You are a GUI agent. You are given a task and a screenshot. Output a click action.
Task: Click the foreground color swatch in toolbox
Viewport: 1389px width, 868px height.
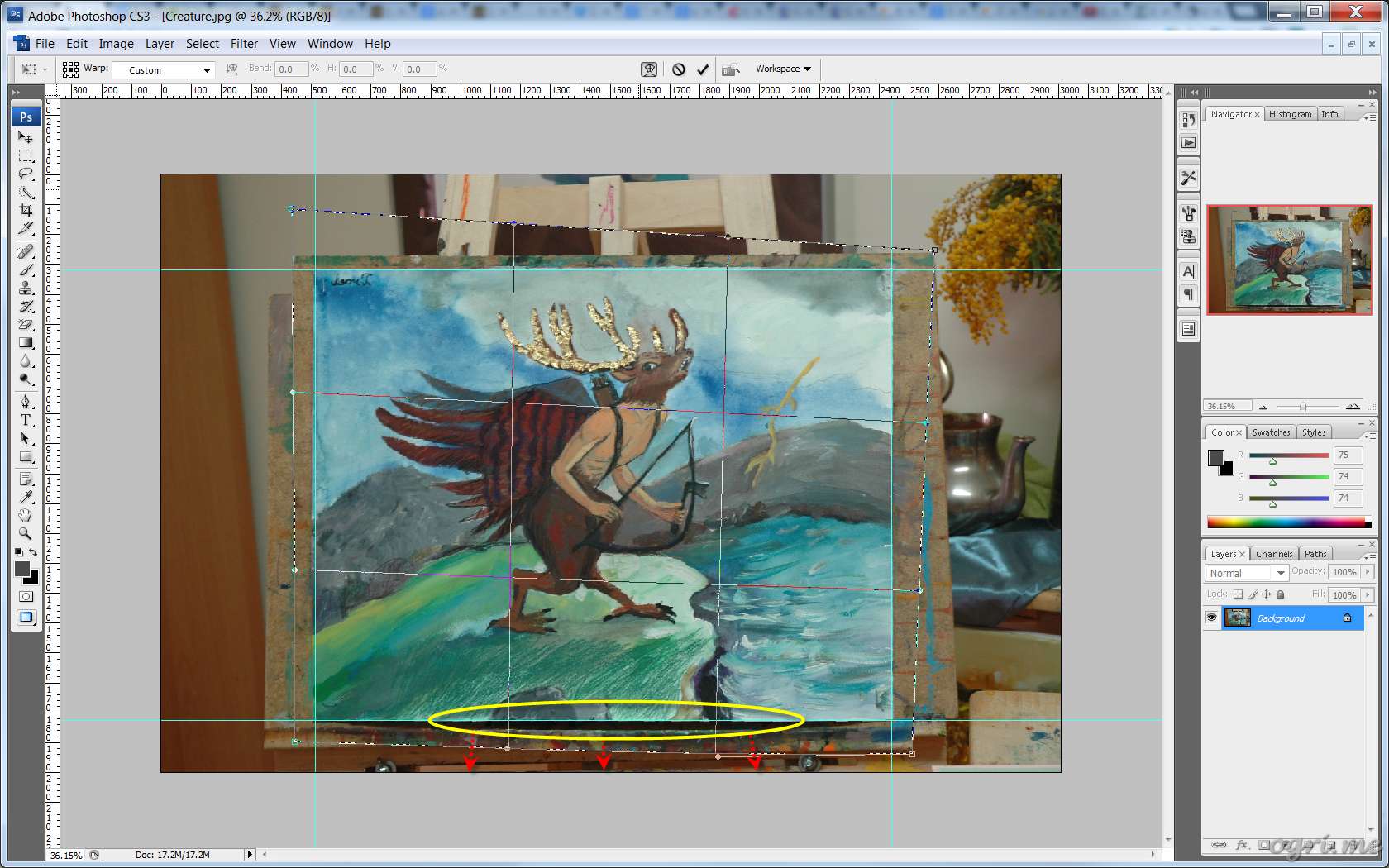click(x=22, y=569)
